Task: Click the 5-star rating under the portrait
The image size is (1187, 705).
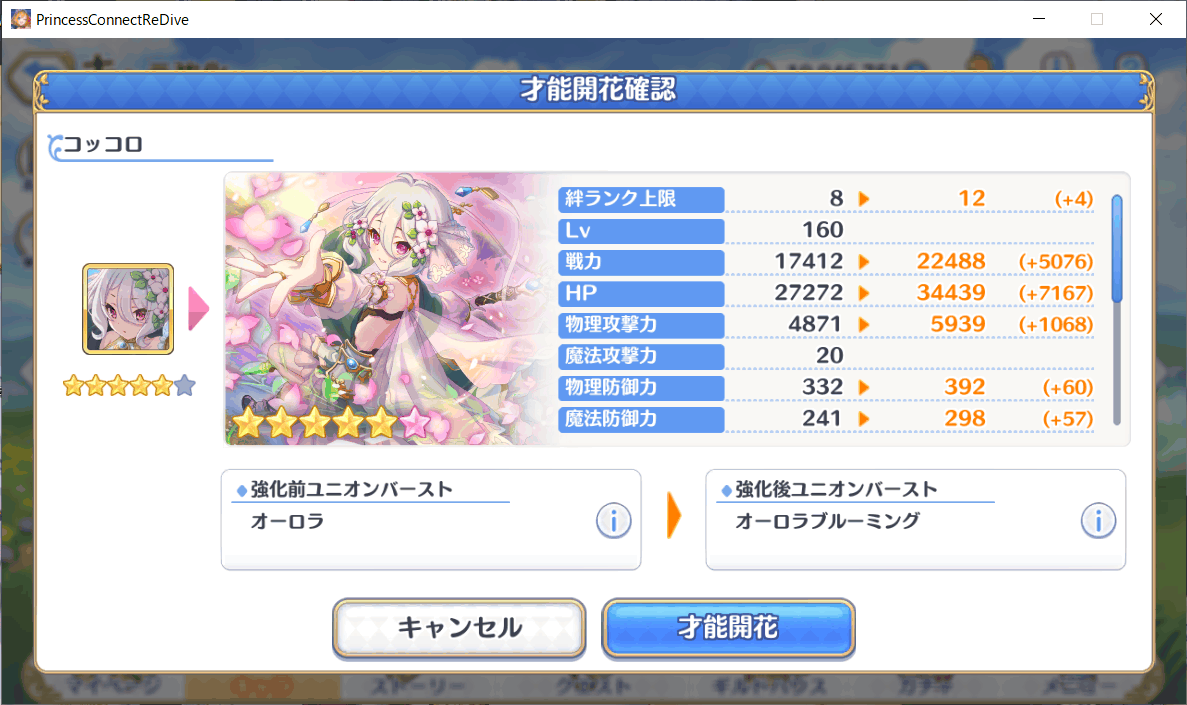Action: tap(129, 385)
